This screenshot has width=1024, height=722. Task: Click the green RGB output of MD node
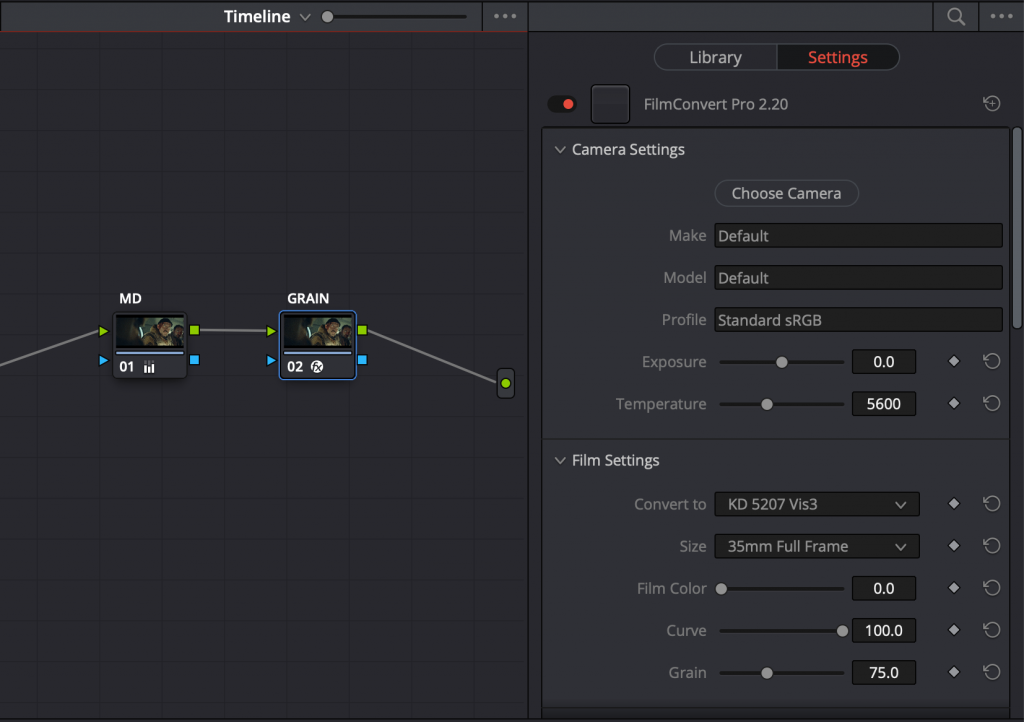[195, 330]
